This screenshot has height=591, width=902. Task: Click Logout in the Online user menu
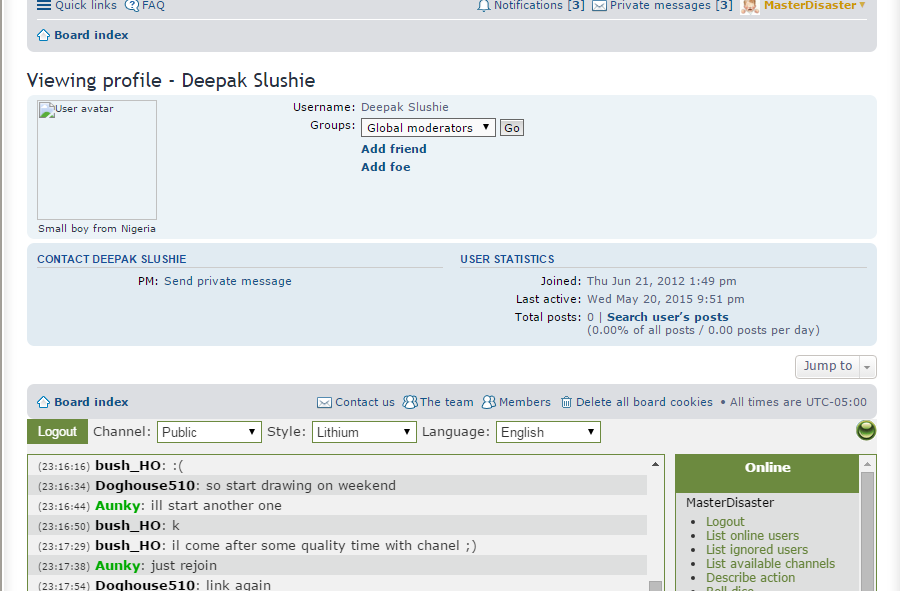coord(725,522)
